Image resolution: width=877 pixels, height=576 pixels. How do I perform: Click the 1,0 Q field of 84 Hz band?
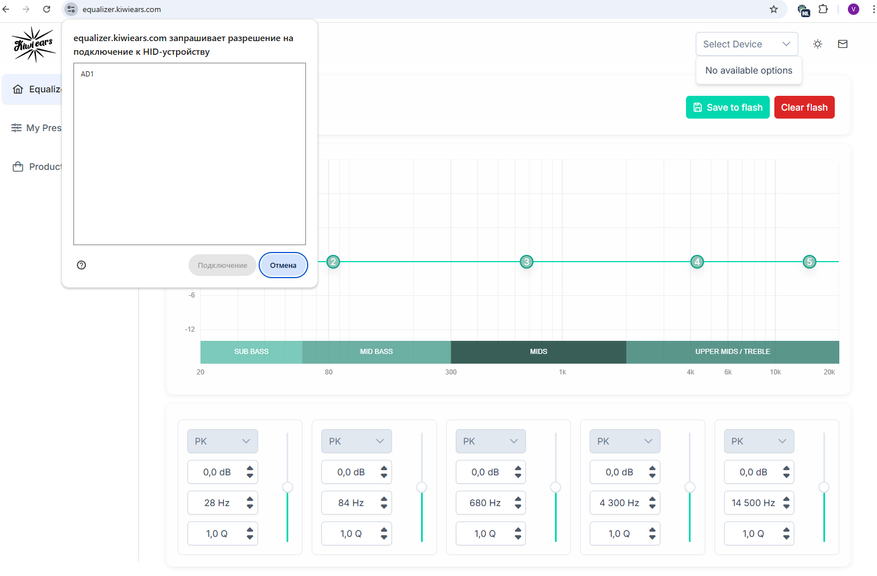click(x=356, y=533)
